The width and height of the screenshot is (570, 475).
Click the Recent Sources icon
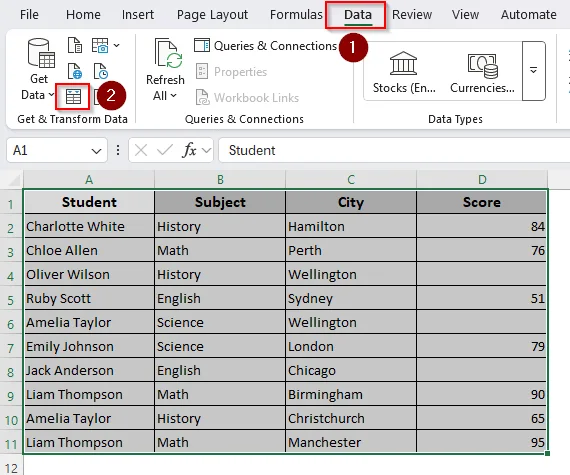pyautogui.click(x=100, y=71)
